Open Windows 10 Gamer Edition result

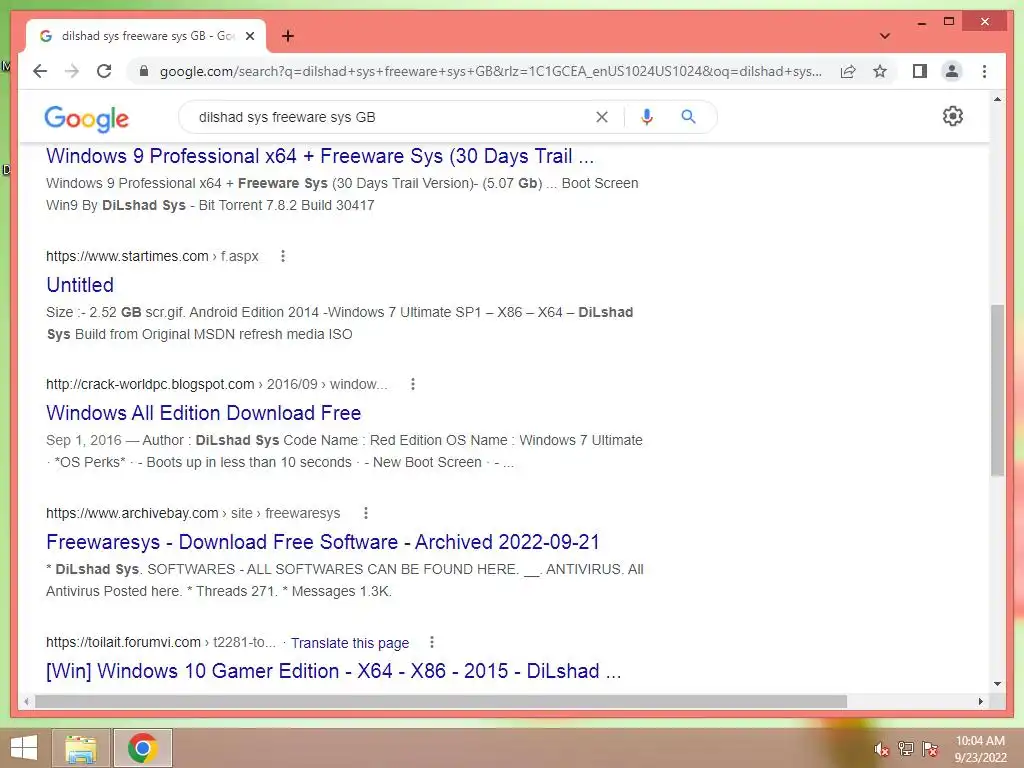point(333,671)
